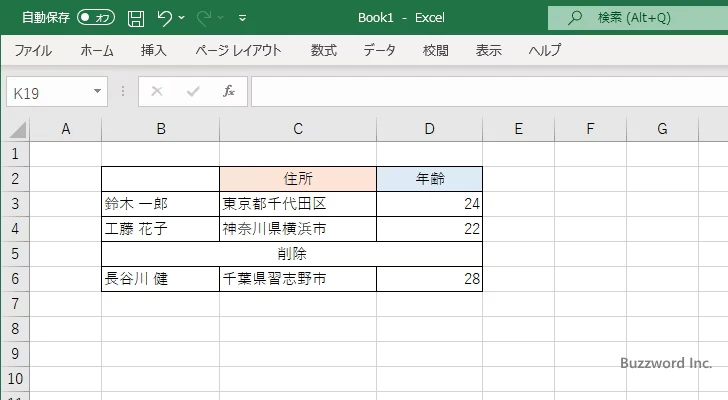Screen dimensions: 728x400
Task: Select row 1 header
Action: coord(15,154)
